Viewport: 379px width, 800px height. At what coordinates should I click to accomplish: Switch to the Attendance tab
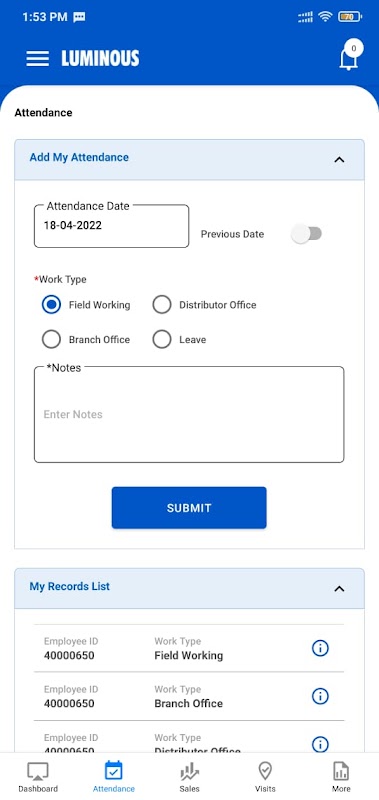pyautogui.click(x=114, y=776)
